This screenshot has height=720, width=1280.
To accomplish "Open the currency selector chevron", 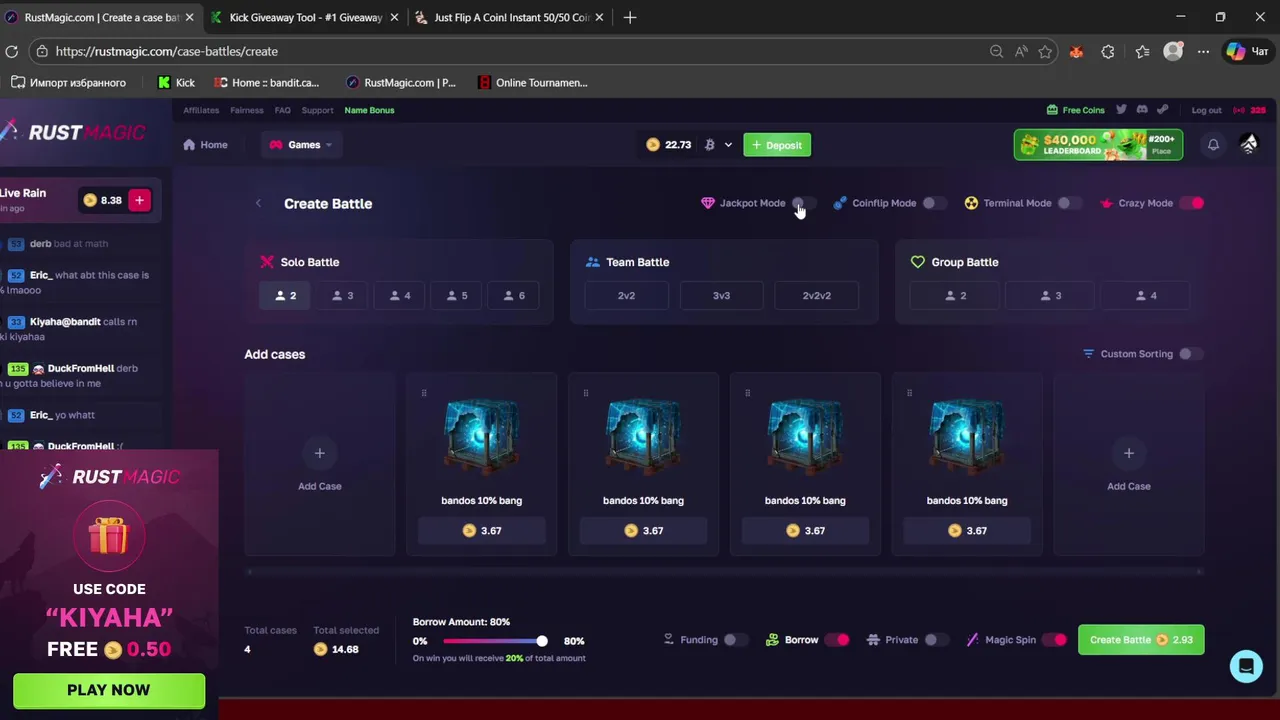I will [728, 145].
